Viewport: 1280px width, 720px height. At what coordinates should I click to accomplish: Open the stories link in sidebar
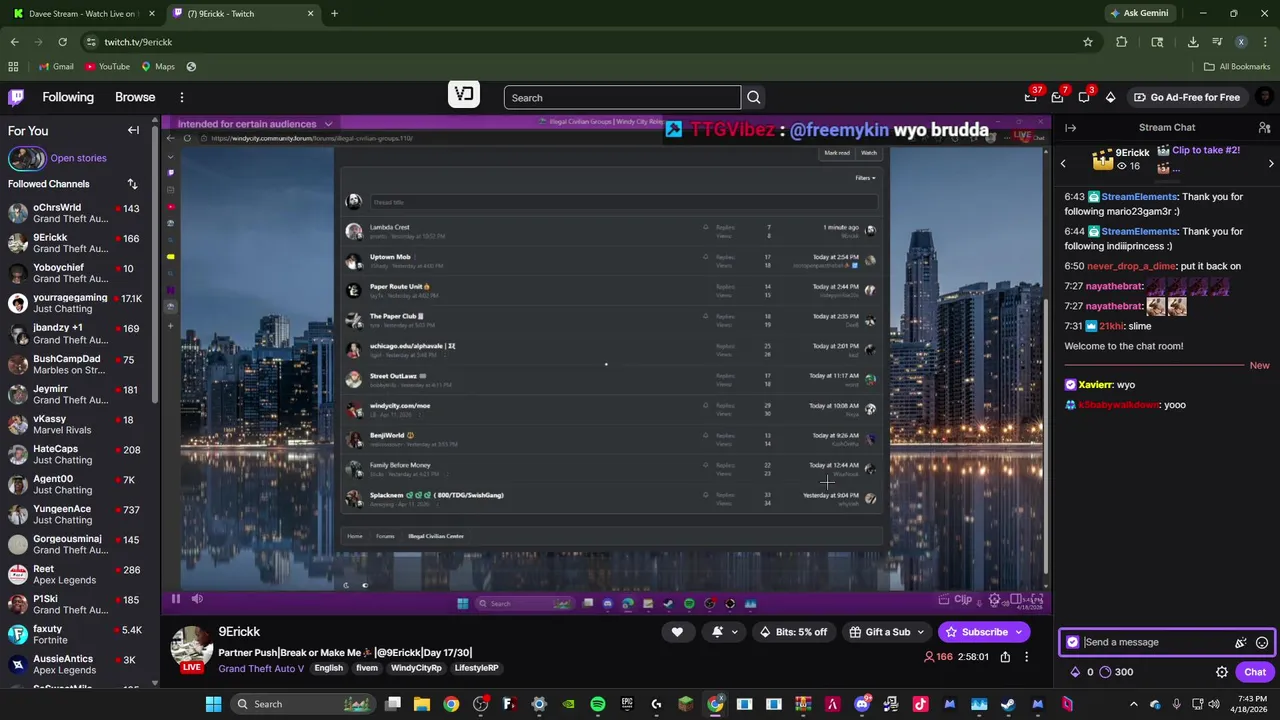(78, 158)
